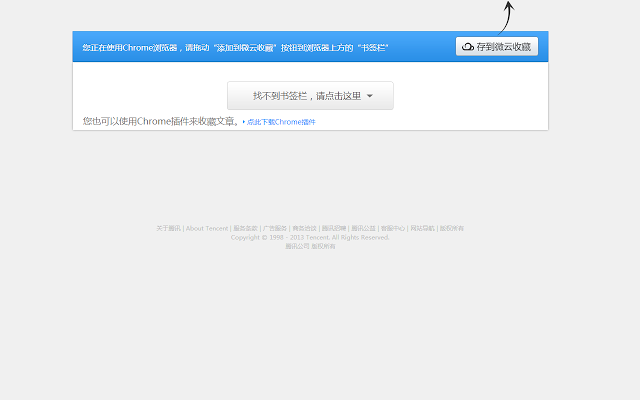The width and height of the screenshot is (640, 400).
Task: Select the 商务洽谈 footer link
Action: [x=304, y=228]
